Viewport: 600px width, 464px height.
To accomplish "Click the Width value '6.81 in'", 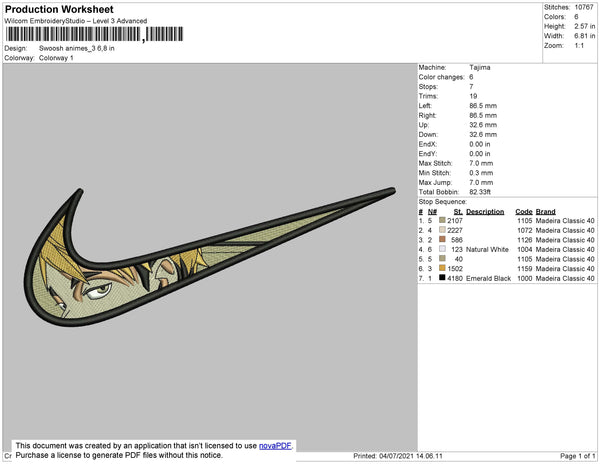I will (x=585, y=36).
